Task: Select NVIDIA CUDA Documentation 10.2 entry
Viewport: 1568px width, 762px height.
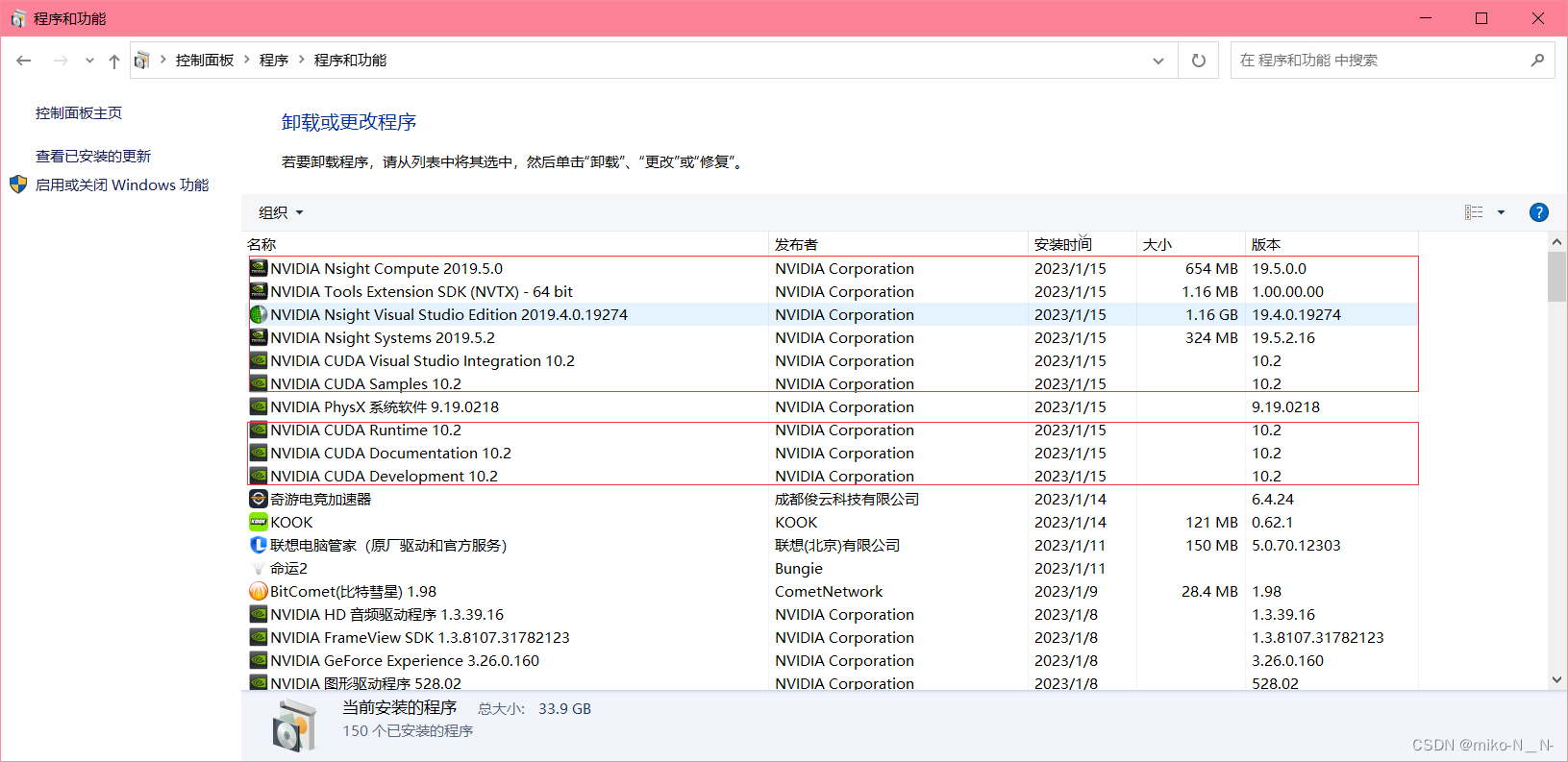Action: click(390, 454)
